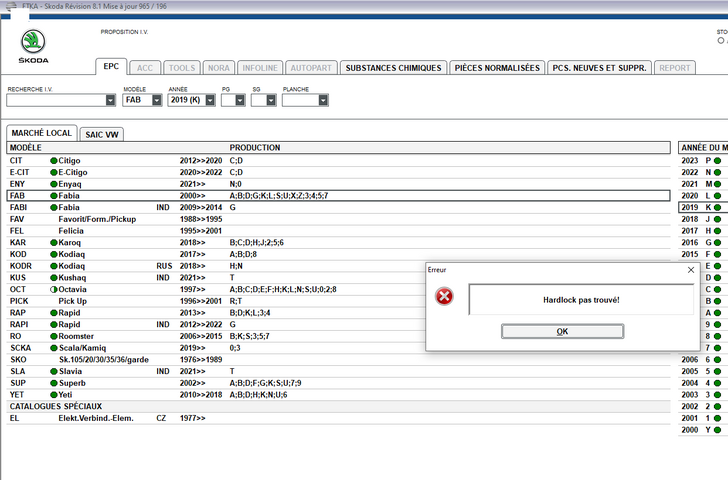
Task: Click green dot for model year 2000 Y
Action: pos(717,430)
